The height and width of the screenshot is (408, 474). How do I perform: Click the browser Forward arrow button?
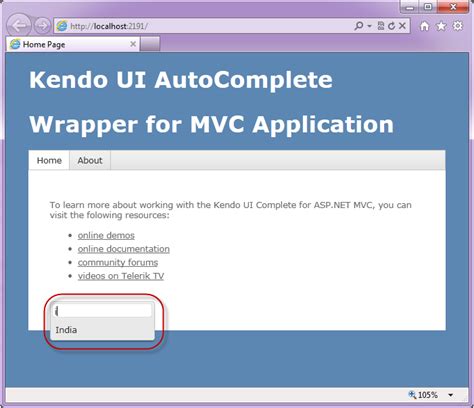[42, 26]
